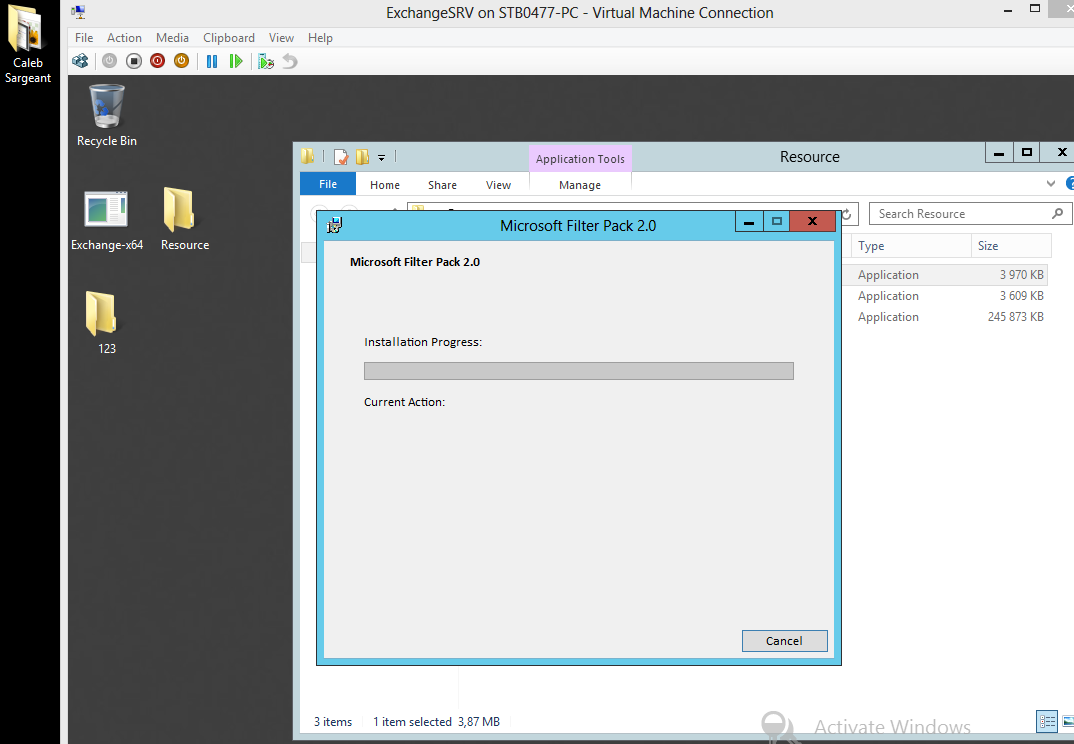This screenshot has height=744, width=1074.
Task: Select the Recycle Bin desktop icon
Action: pos(107,115)
